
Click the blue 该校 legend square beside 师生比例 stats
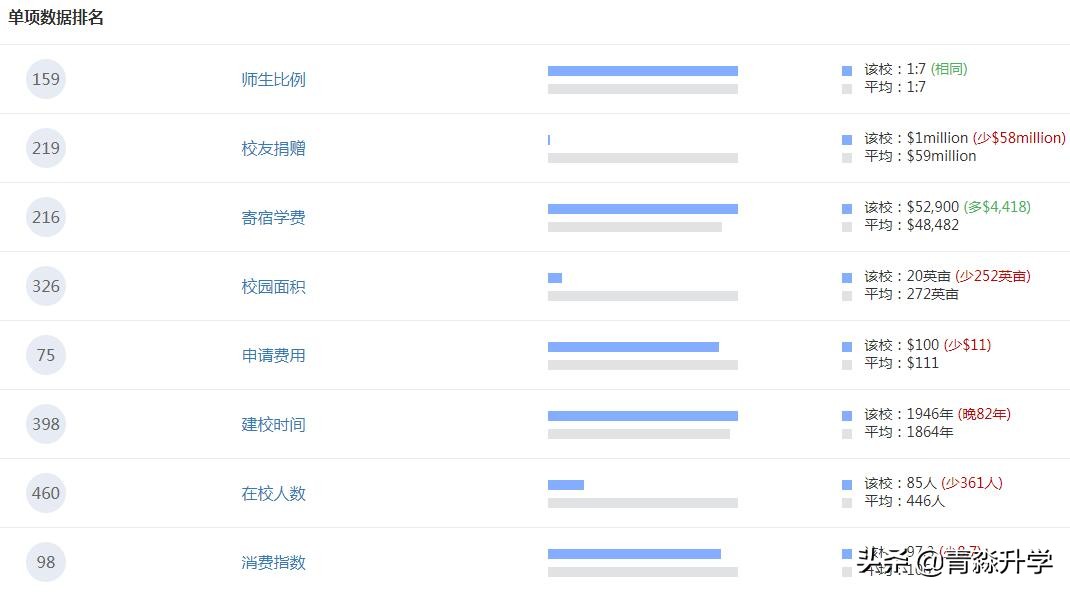coord(845,69)
